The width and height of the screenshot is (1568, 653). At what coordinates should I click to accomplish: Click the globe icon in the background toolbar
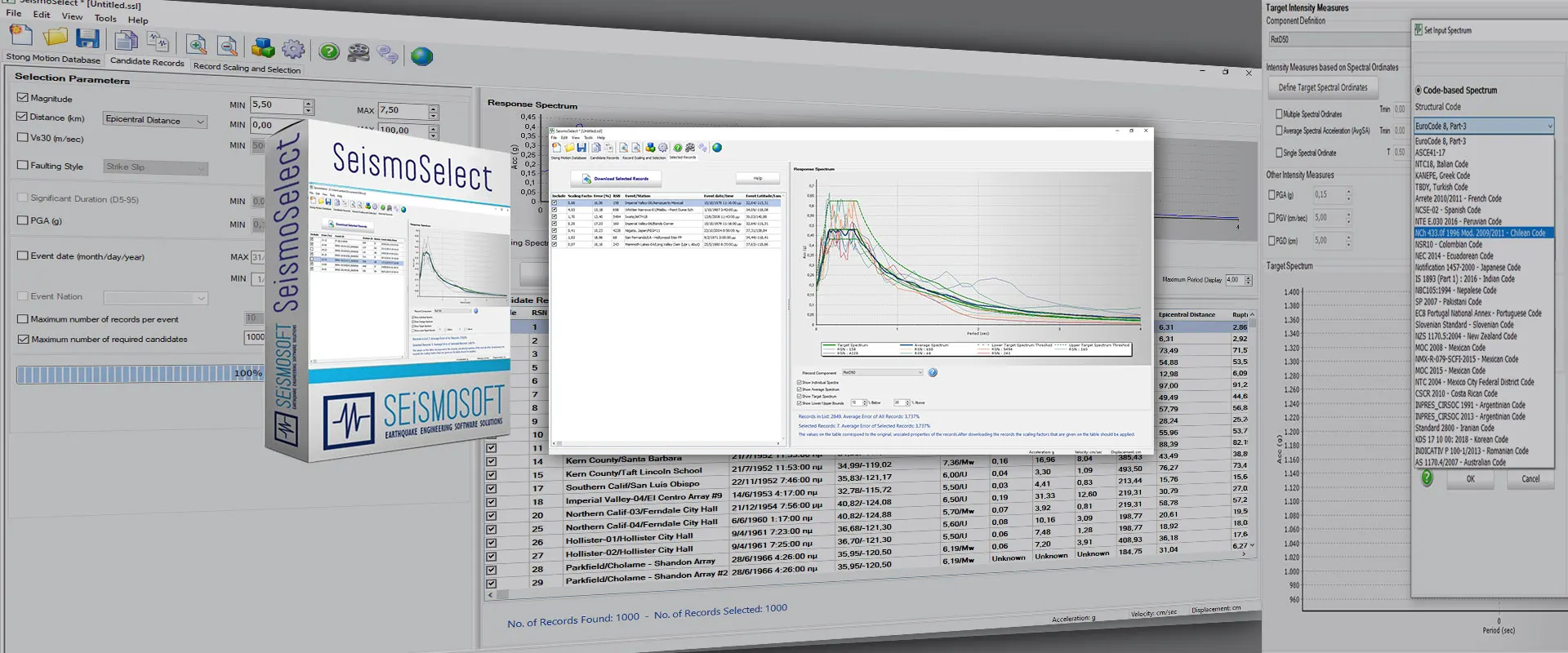coord(421,56)
